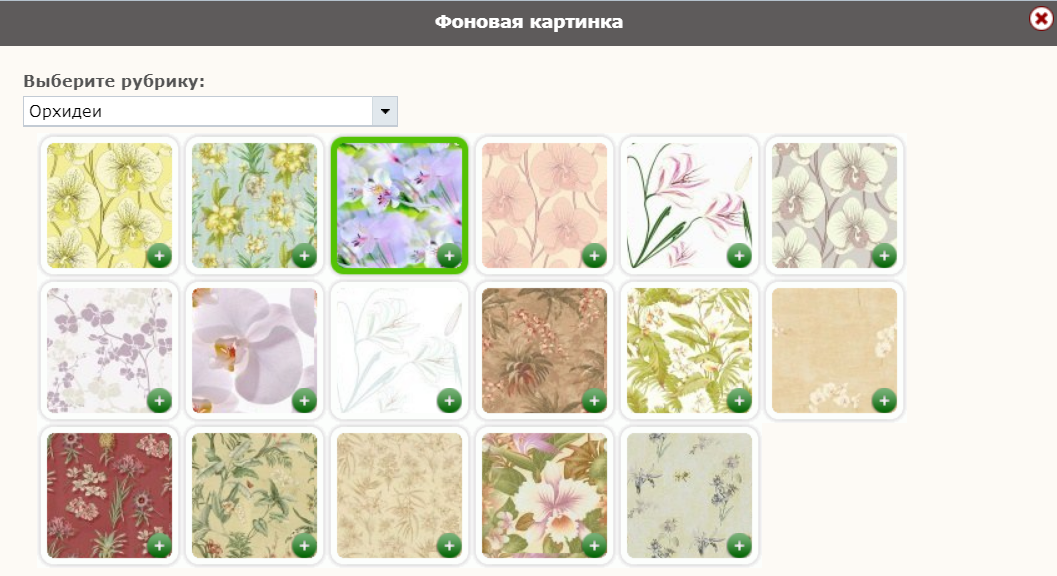The width and height of the screenshot is (1057, 576).
Task: Click plus icon on selected purple orchid image
Action: [449, 256]
